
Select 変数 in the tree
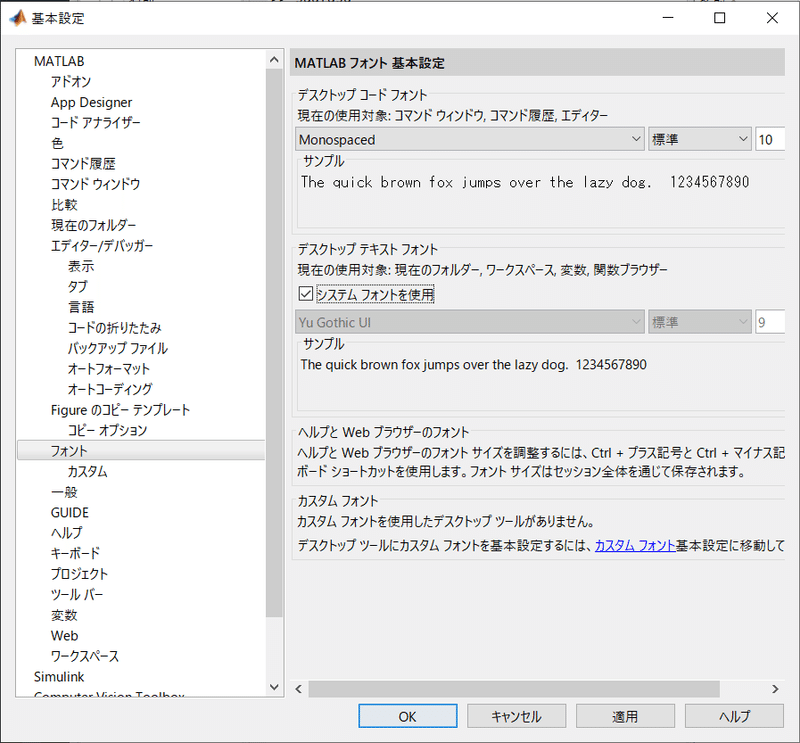(64, 615)
